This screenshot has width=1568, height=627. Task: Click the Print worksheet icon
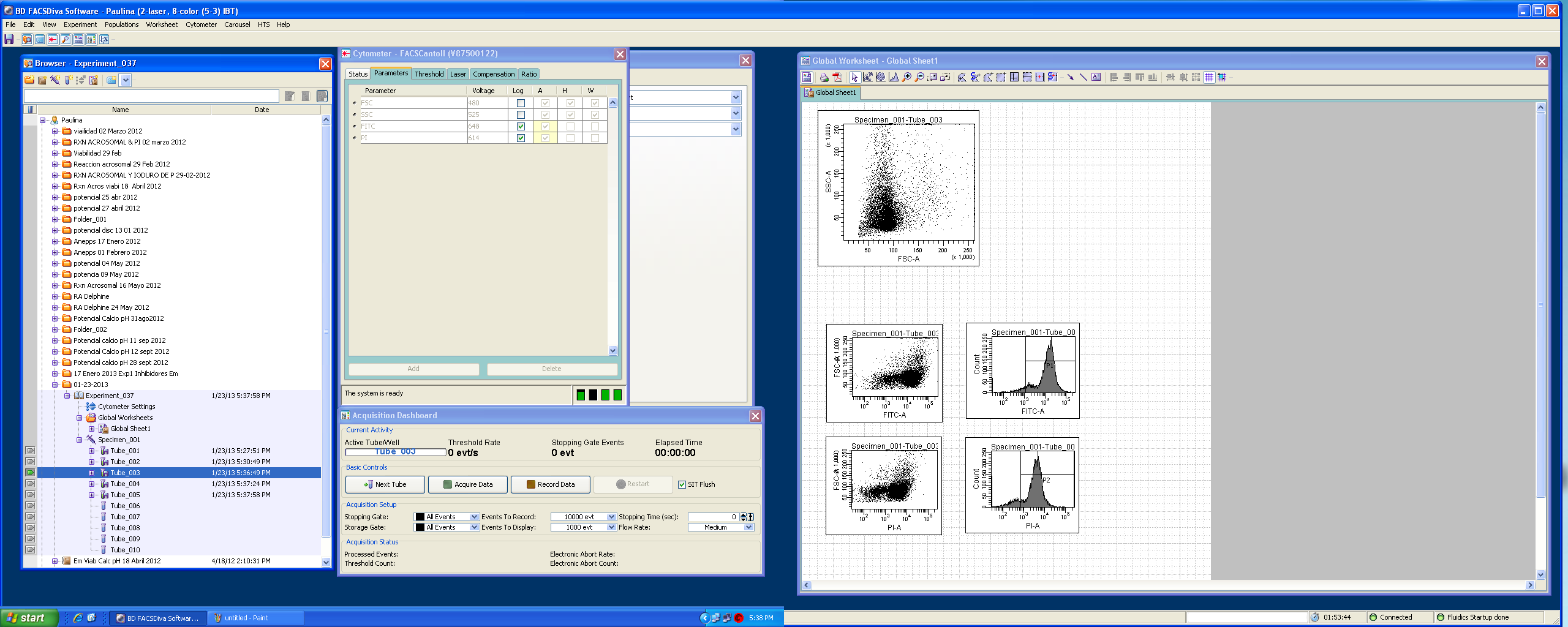(x=824, y=77)
